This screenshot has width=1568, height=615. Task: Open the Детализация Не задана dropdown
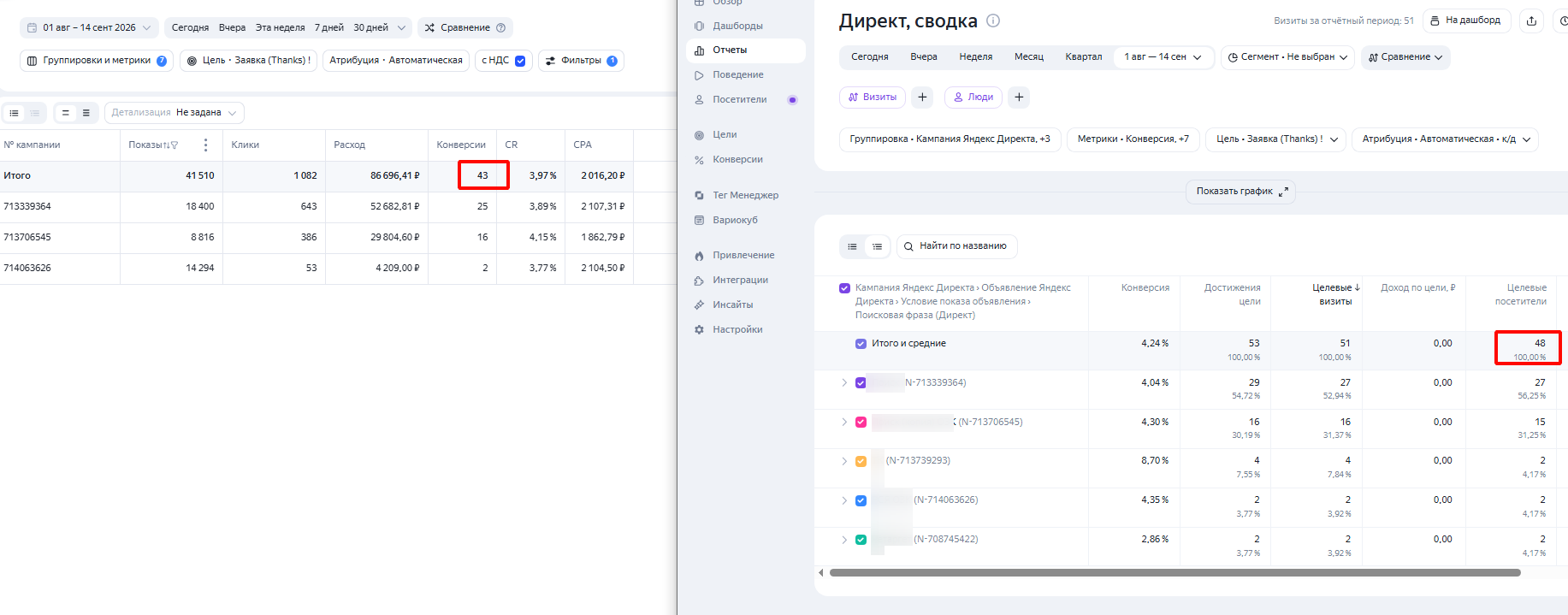(x=175, y=113)
